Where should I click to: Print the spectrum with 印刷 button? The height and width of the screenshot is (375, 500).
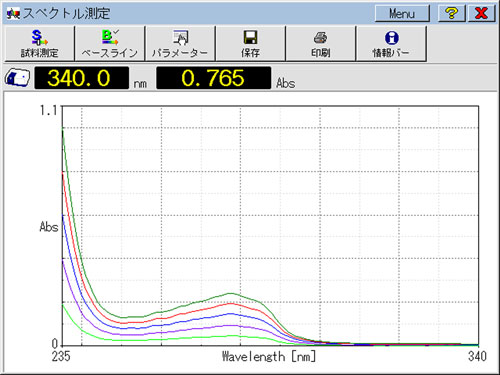[x=321, y=44]
